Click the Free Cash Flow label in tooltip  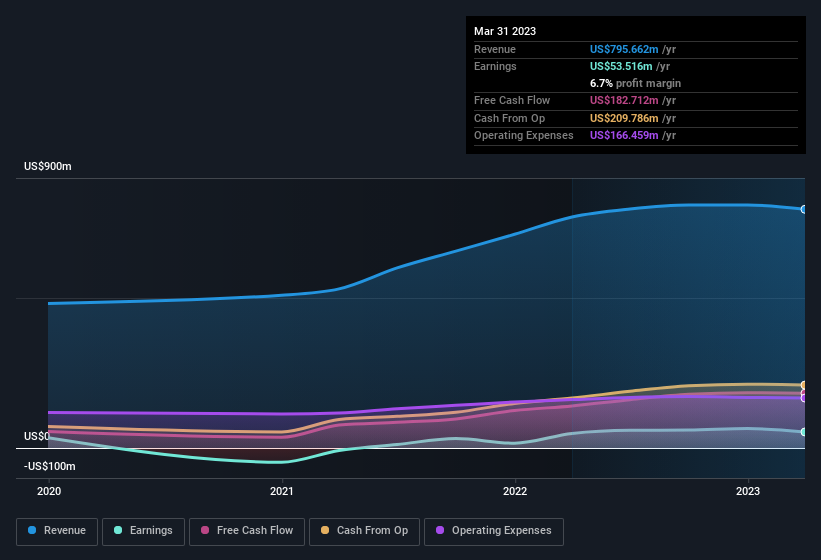tap(512, 100)
